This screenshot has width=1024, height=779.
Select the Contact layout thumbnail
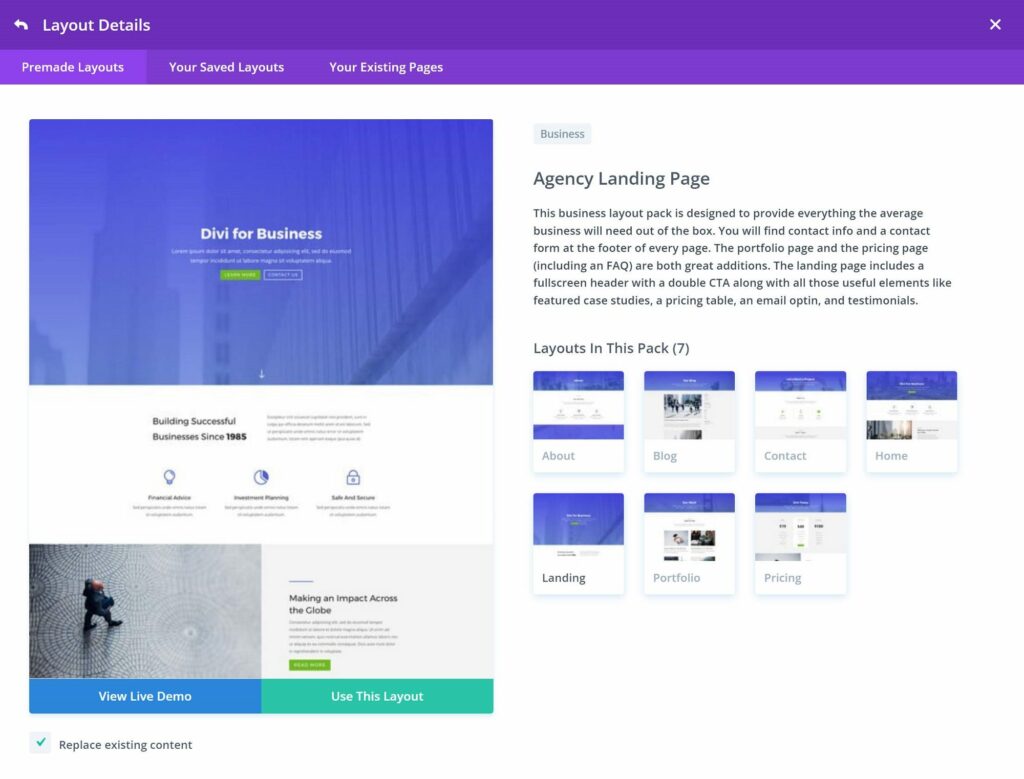[x=801, y=421]
